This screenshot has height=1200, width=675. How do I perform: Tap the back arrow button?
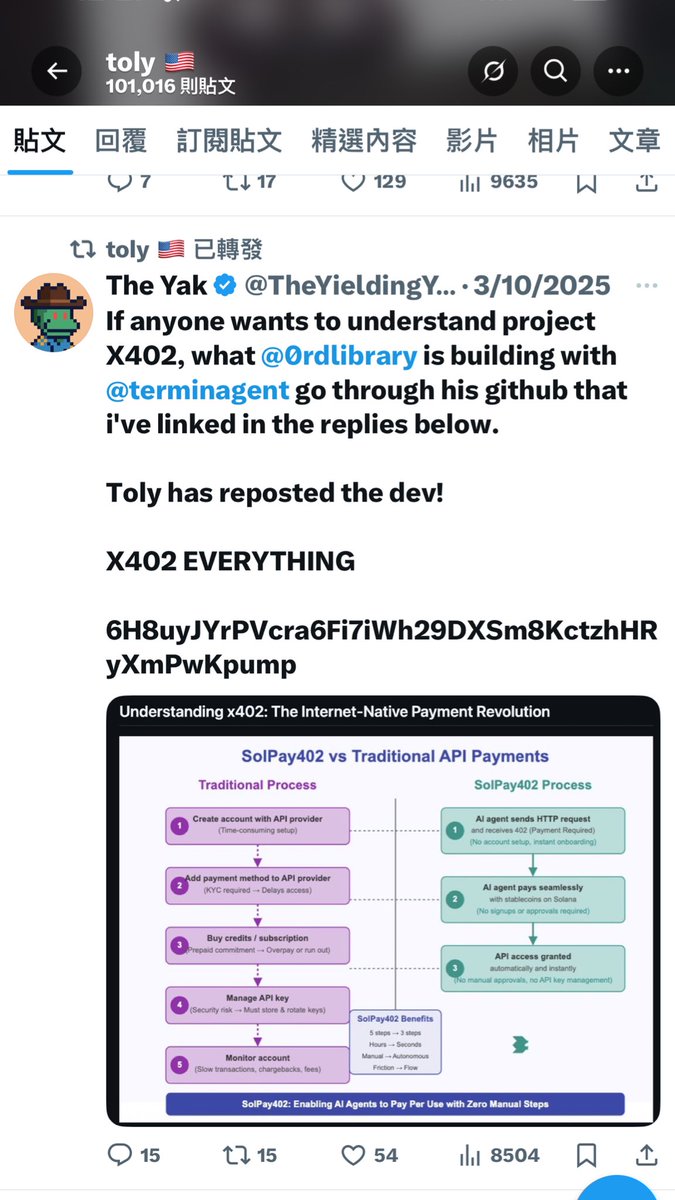point(57,72)
